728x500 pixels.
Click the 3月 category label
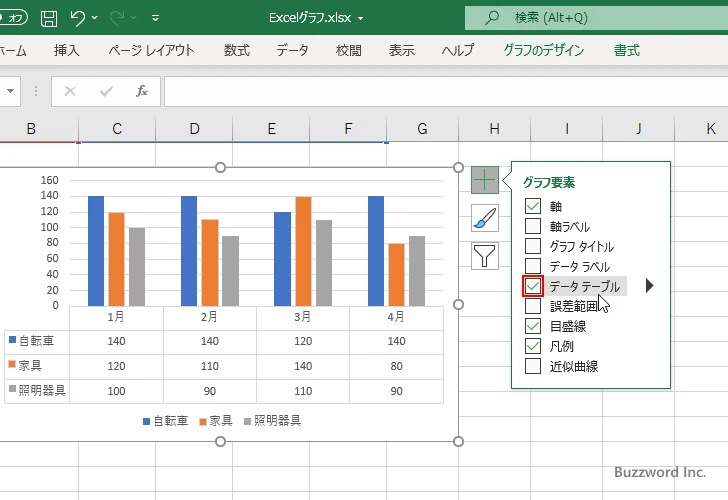pos(303,317)
